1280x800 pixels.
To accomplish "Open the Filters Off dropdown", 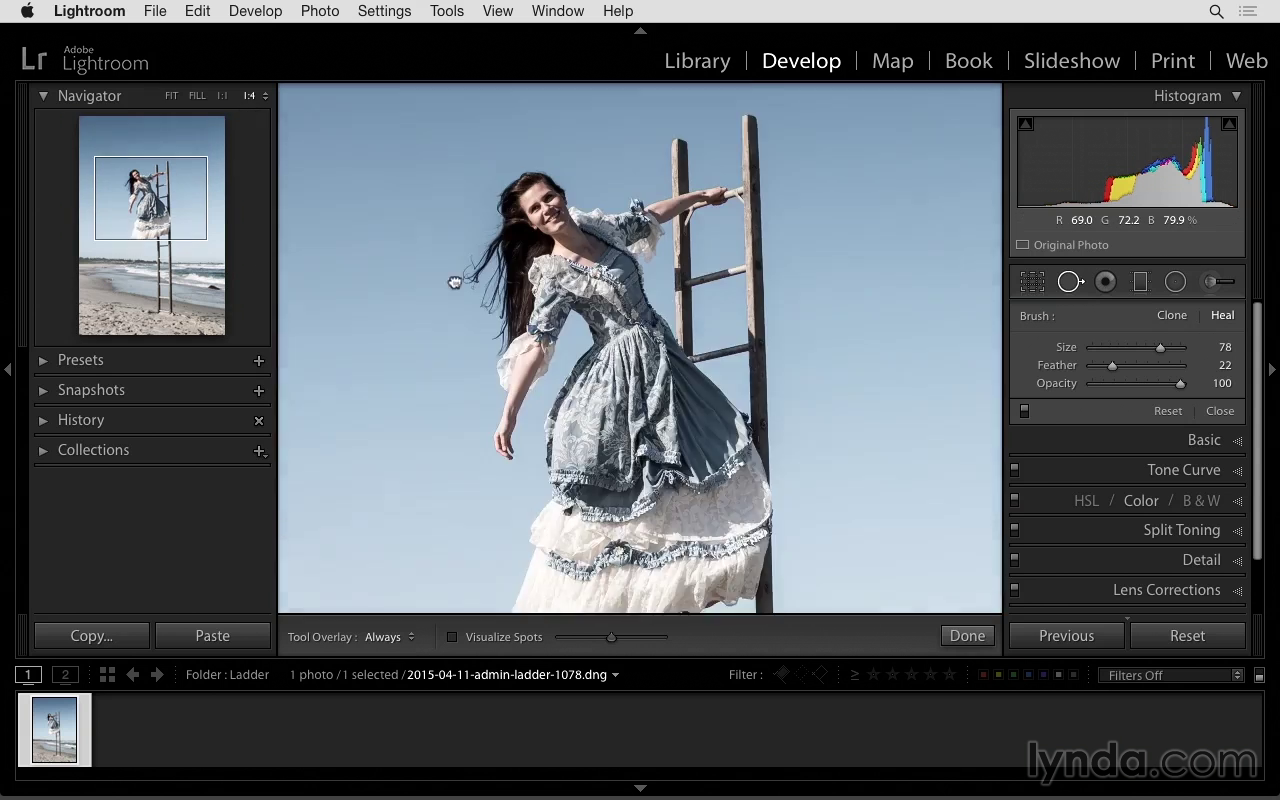I will pos(1170,676).
